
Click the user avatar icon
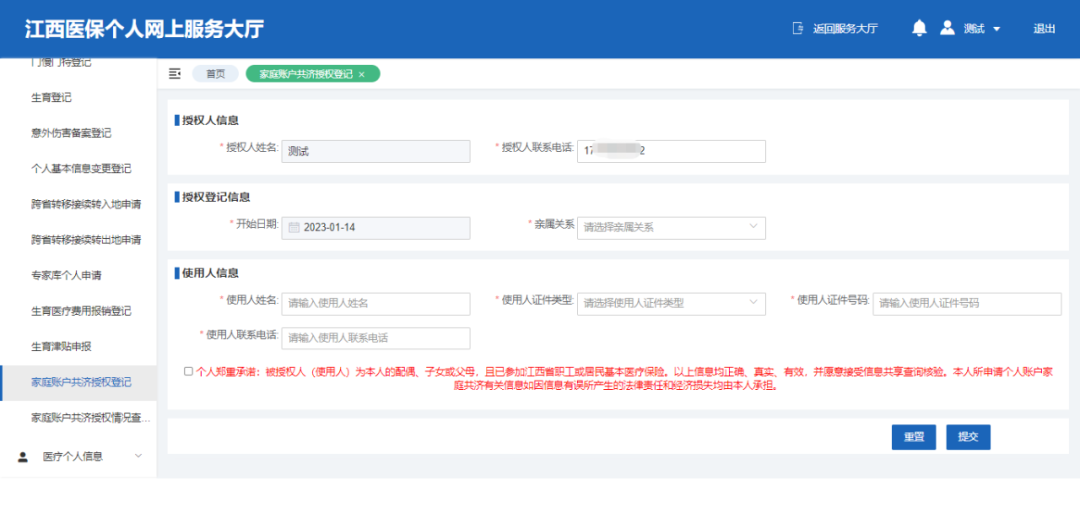coord(947,28)
